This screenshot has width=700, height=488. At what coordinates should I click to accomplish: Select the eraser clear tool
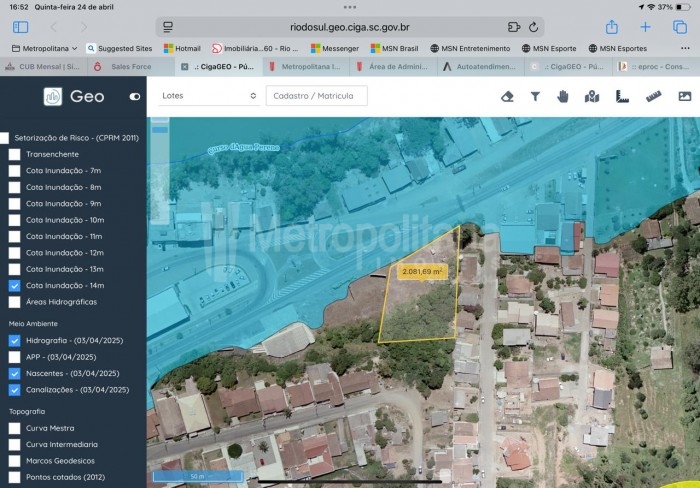point(507,96)
